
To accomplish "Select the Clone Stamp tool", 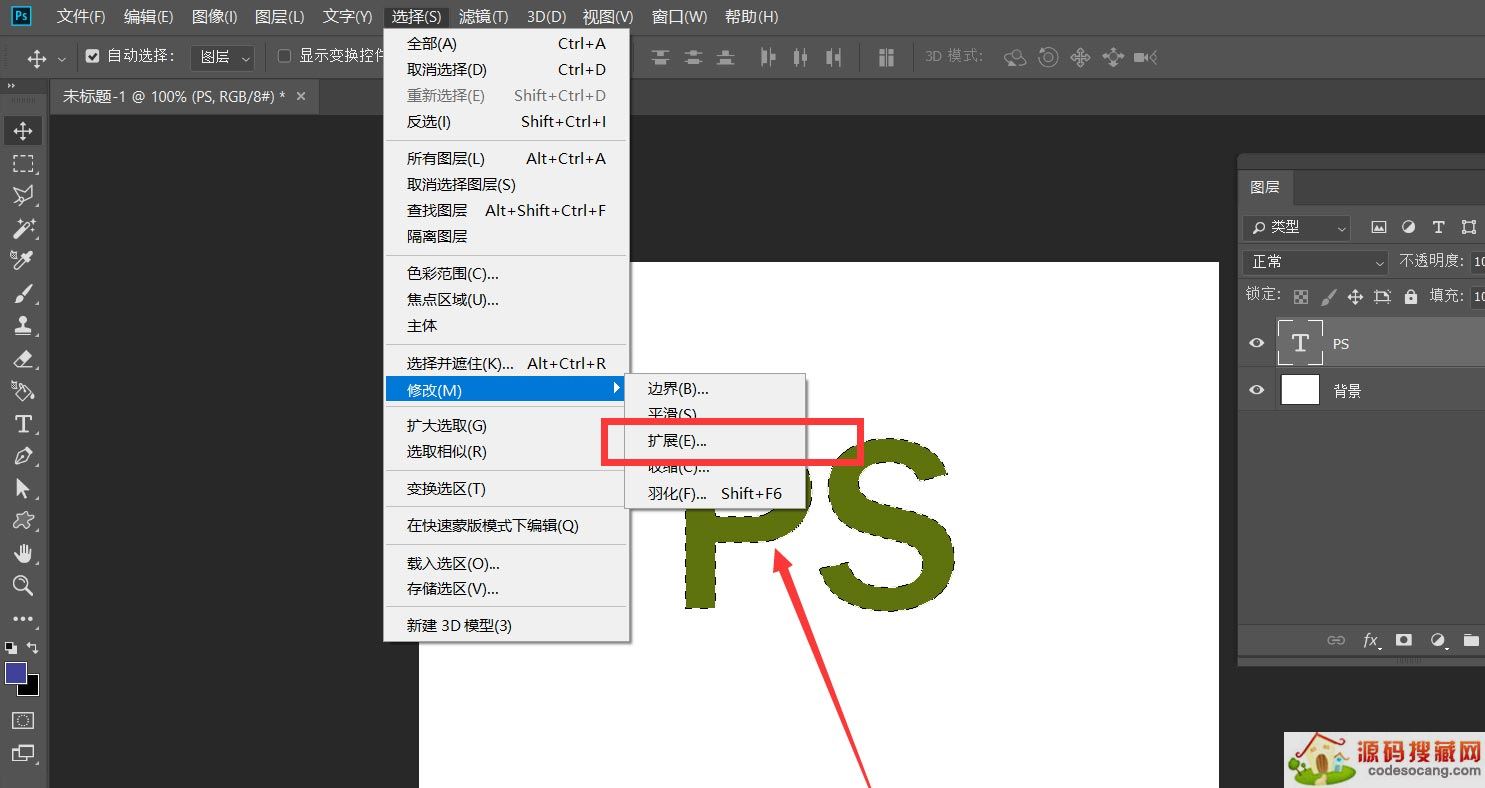I will [23, 325].
